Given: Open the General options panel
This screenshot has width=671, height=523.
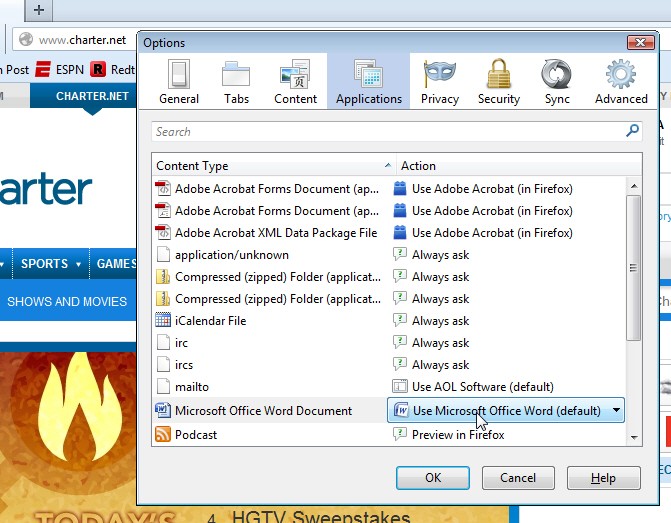Looking at the screenshot, I should (179, 81).
